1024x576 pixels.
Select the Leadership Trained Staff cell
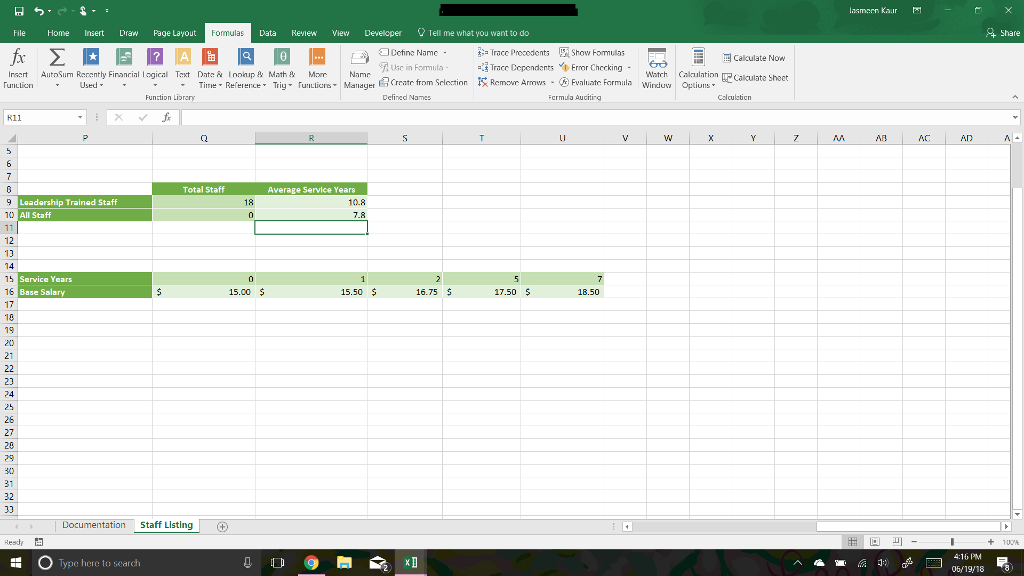coord(85,202)
